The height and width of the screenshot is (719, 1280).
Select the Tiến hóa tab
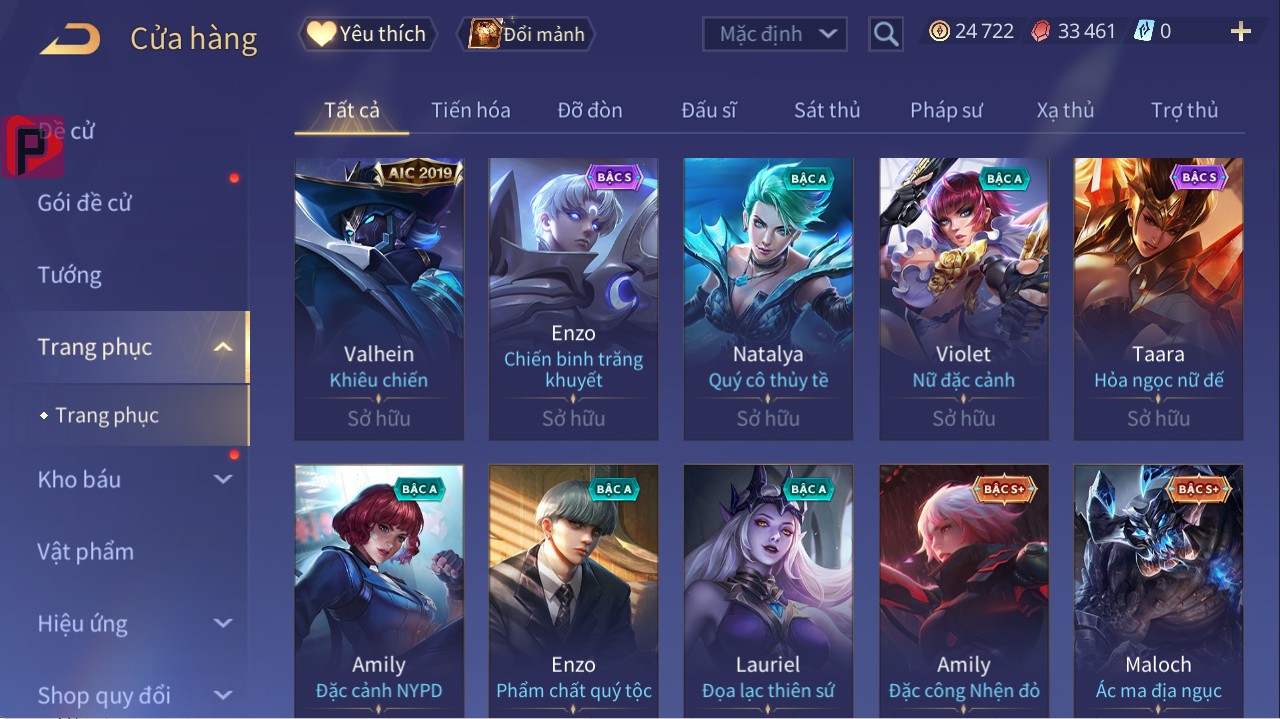[471, 110]
